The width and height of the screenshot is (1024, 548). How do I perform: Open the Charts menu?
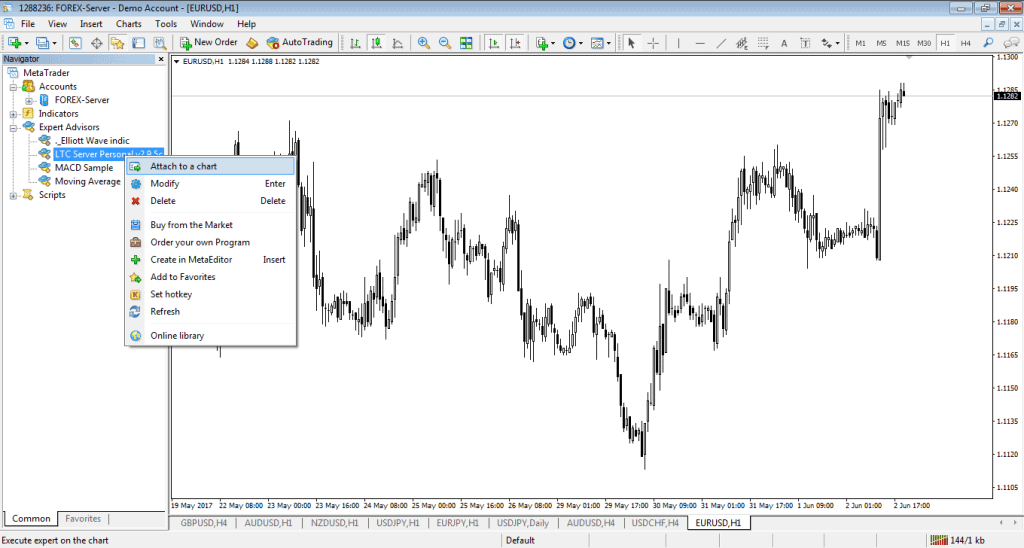pyautogui.click(x=129, y=24)
